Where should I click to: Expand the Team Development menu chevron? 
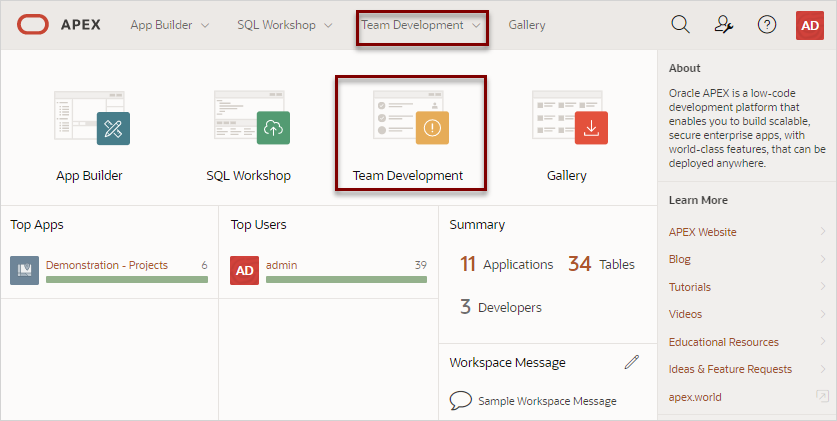[476, 26]
